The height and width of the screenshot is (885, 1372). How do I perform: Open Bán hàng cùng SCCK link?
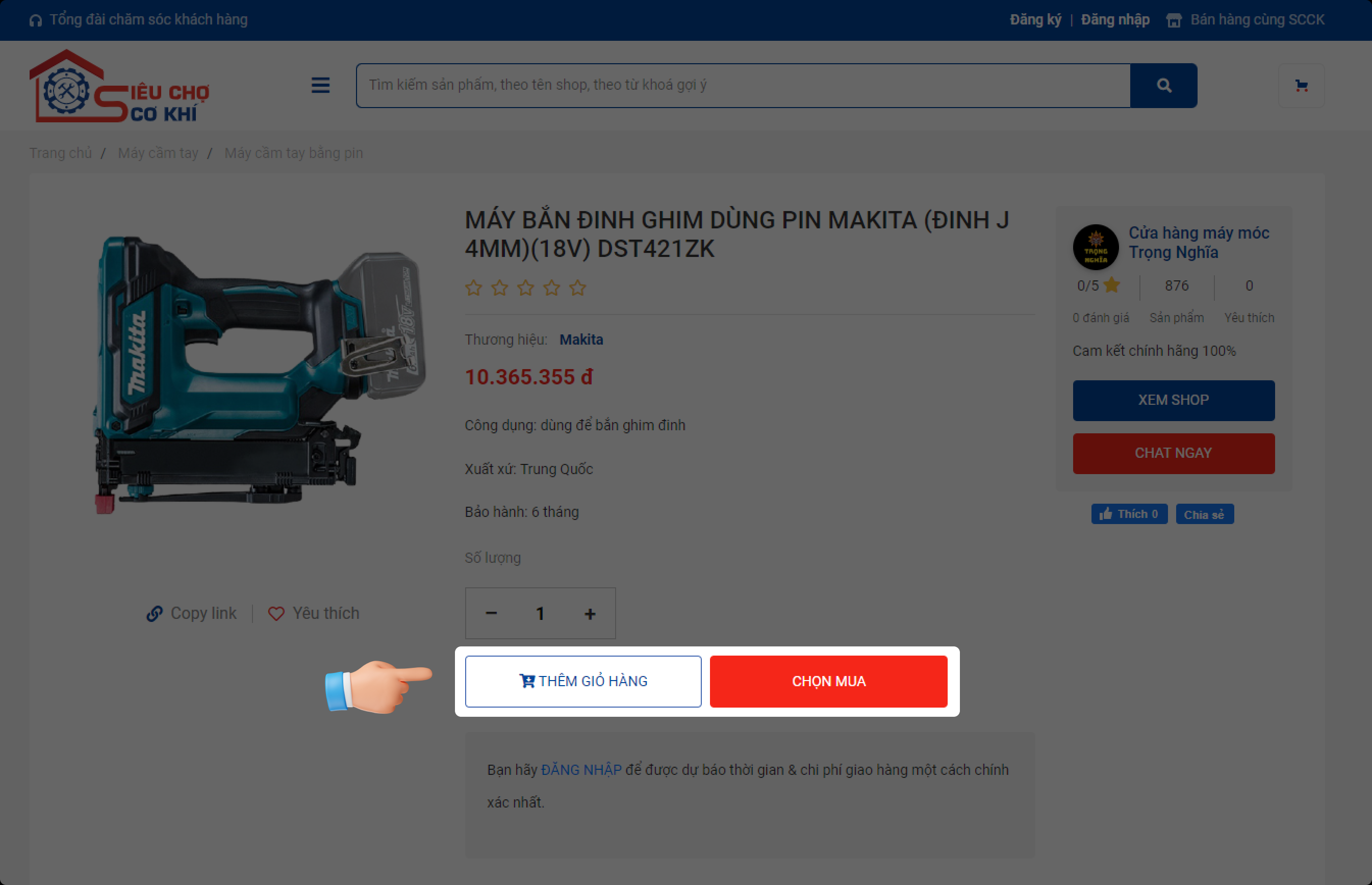1257,19
